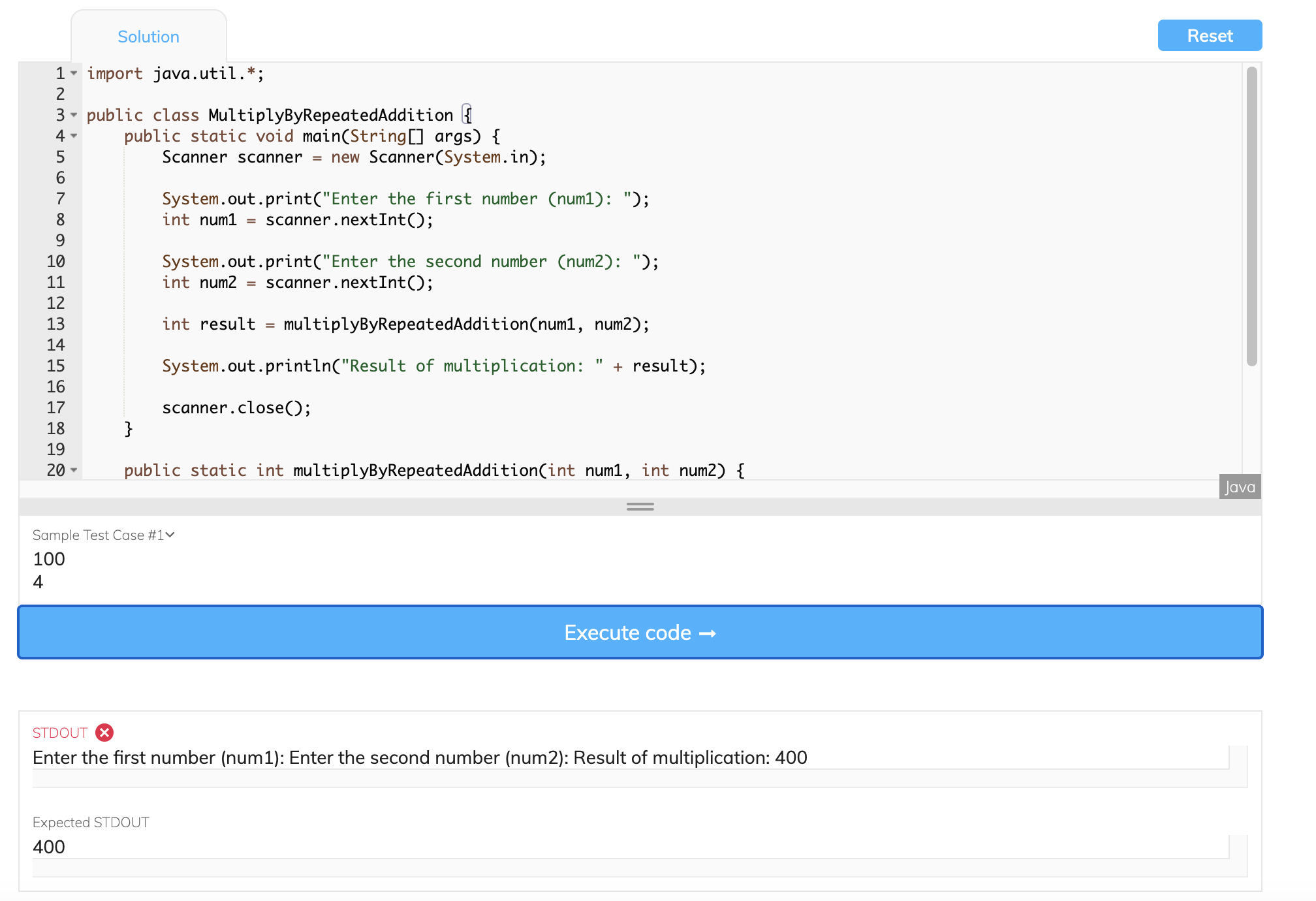The width and height of the screenshot is (1316, 901).
Task: Fold multiplyByRepeatedAddition method at line 20
Action: coord(74,470)
